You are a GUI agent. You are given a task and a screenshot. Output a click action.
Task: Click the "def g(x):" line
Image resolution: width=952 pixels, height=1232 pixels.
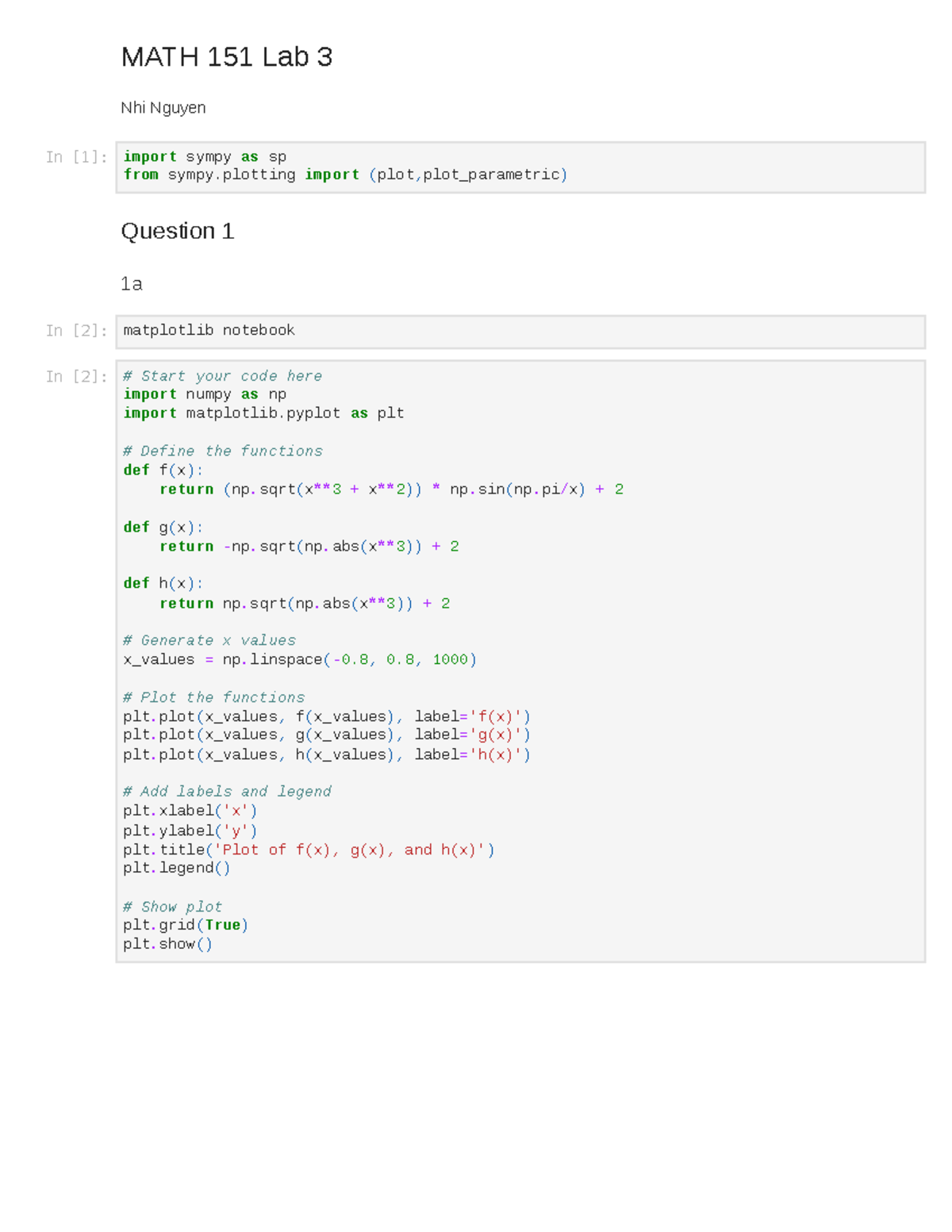tap(163, 528)
